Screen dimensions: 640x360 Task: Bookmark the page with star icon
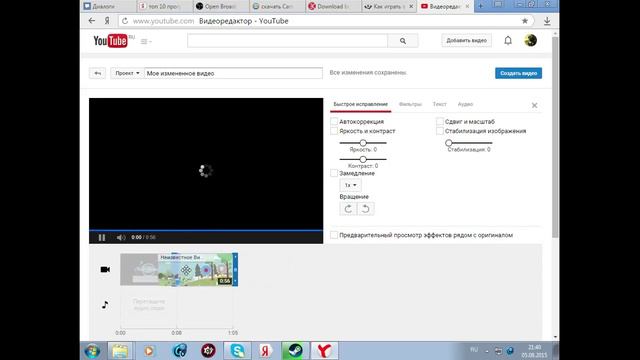[525, 21]
